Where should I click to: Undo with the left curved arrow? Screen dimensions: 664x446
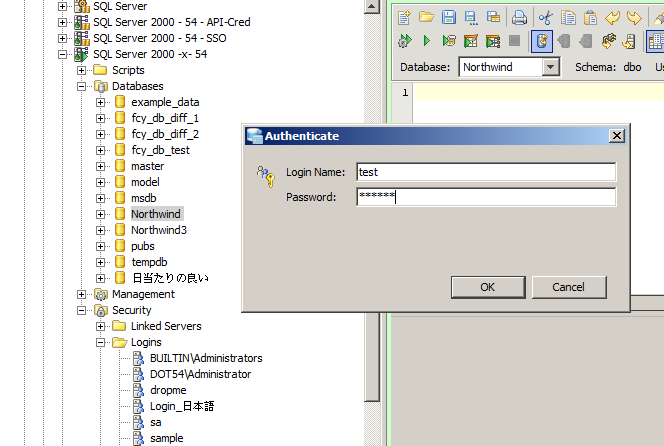pyautogui.click(x=612, y=18)
